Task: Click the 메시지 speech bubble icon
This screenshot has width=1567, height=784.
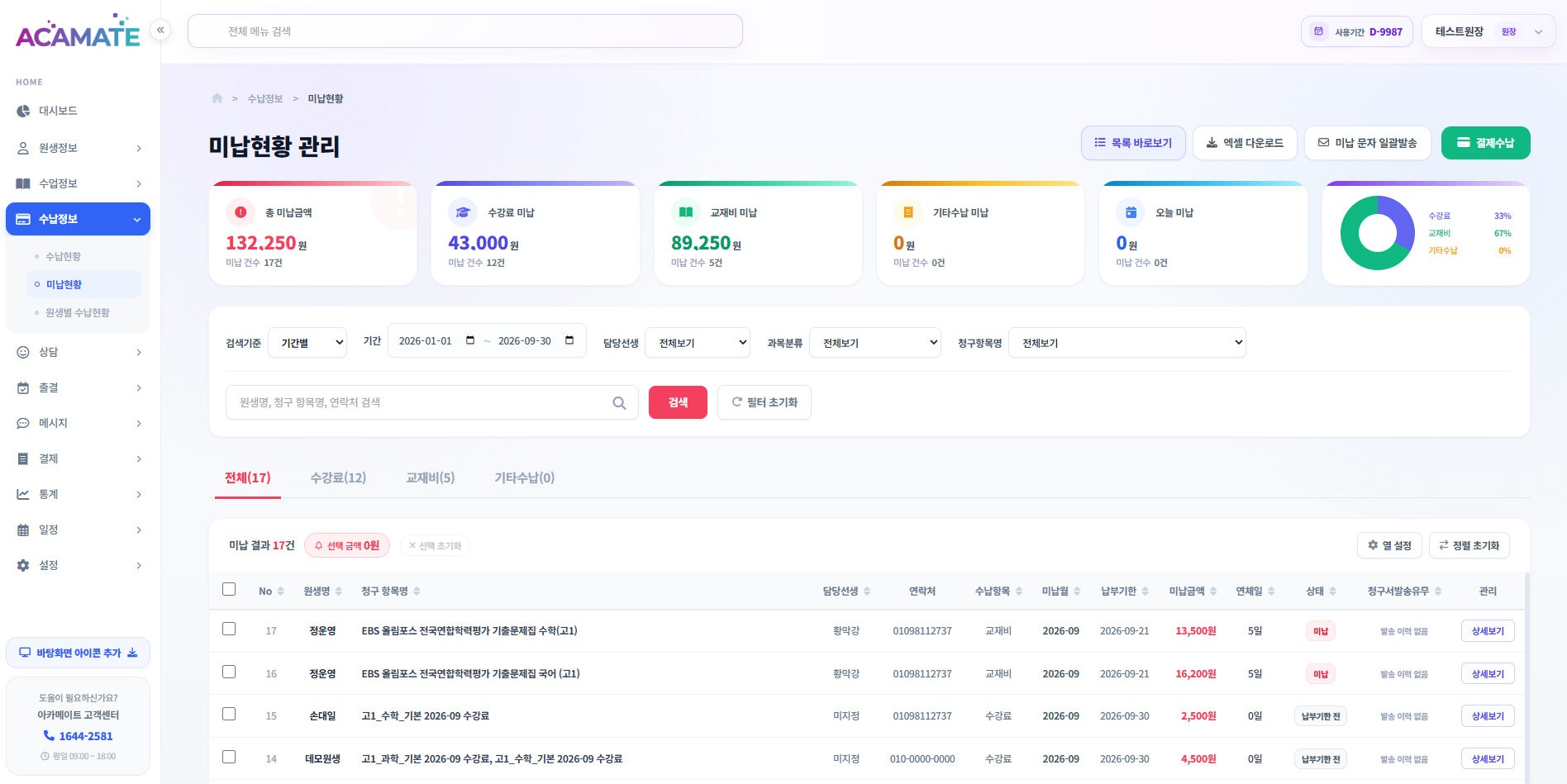Action: coord(23,423)
